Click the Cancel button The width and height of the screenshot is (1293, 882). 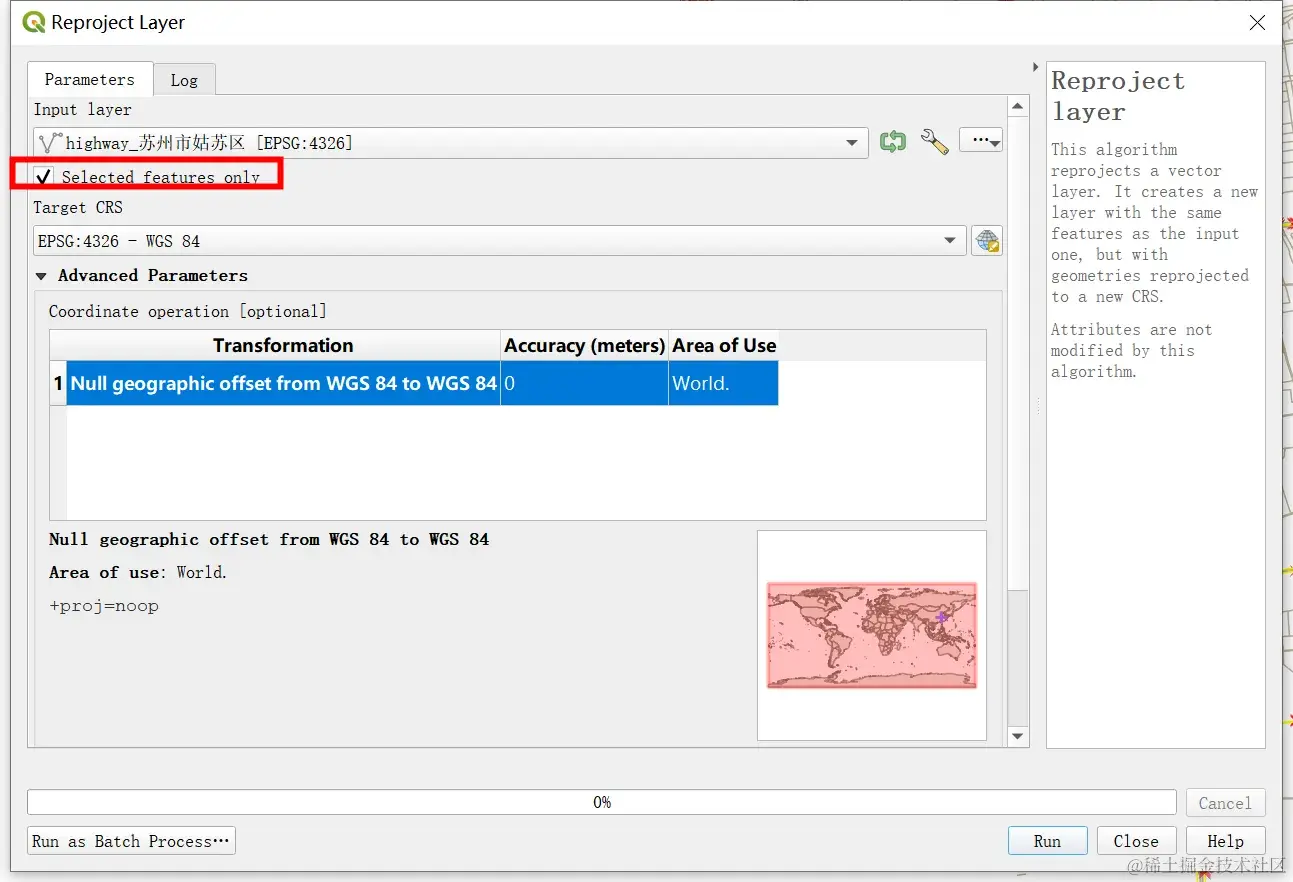coord(1225,803)
